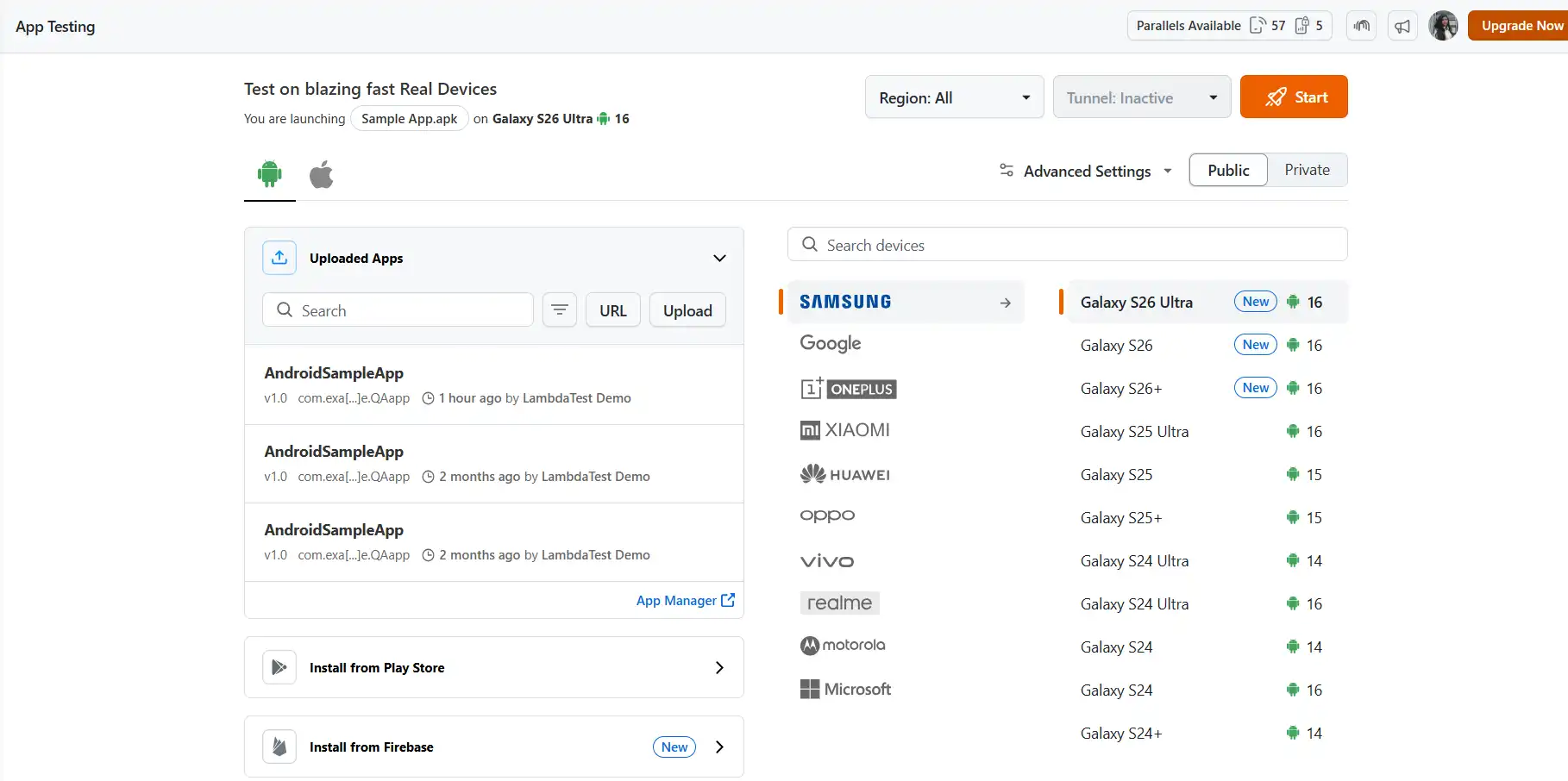The width and height of the screenshot is (1568, 781).
Task: Choose the Galaxy S24+ device
Action: tap(1207, 733)
